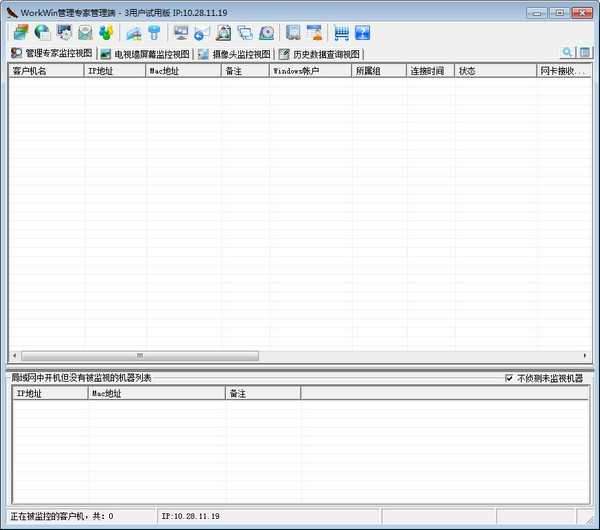Close the WorkWin window

[x=582, y=13]
